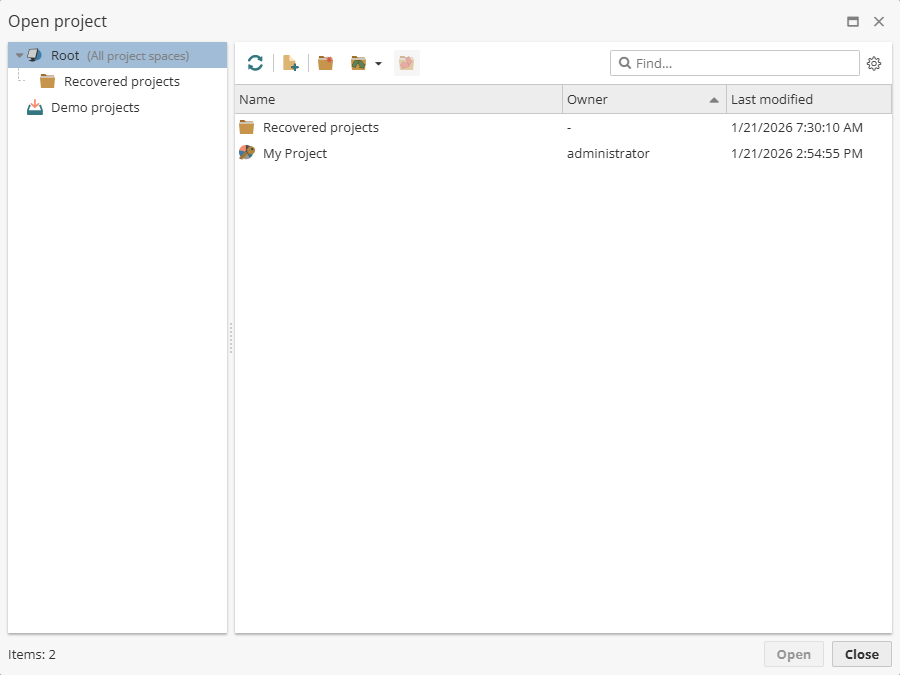The width and height of the screenshot is (900, 675).
Task: Click the Close button
Action: [861, 654]
